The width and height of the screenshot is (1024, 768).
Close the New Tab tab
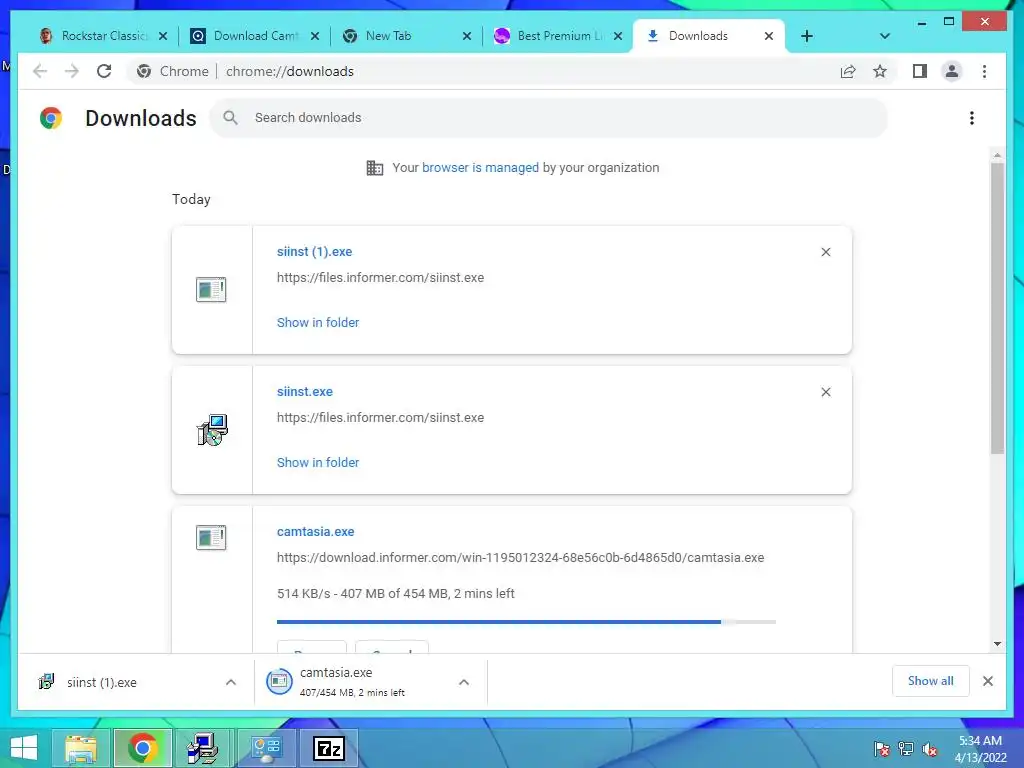point(466,36)
